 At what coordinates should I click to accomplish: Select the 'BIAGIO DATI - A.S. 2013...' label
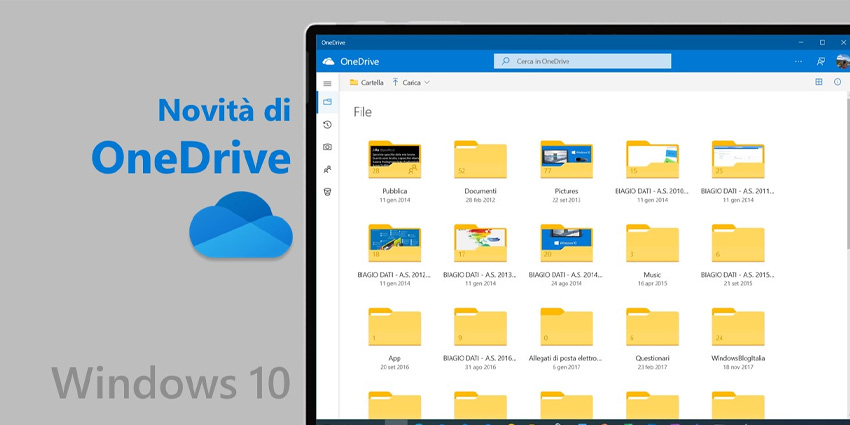pyautogui.click(x=480, y=275)
